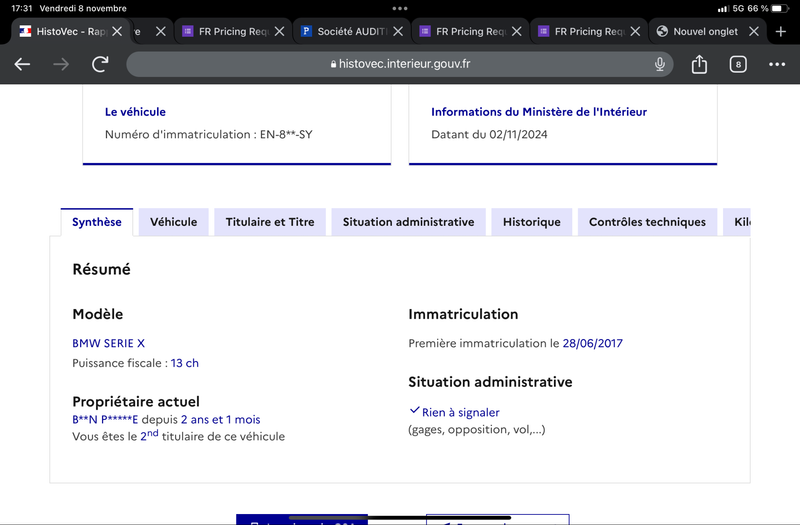Tap the three-dot multitasking indicator at top
800x525 pixels.
(x=400, y=8)
